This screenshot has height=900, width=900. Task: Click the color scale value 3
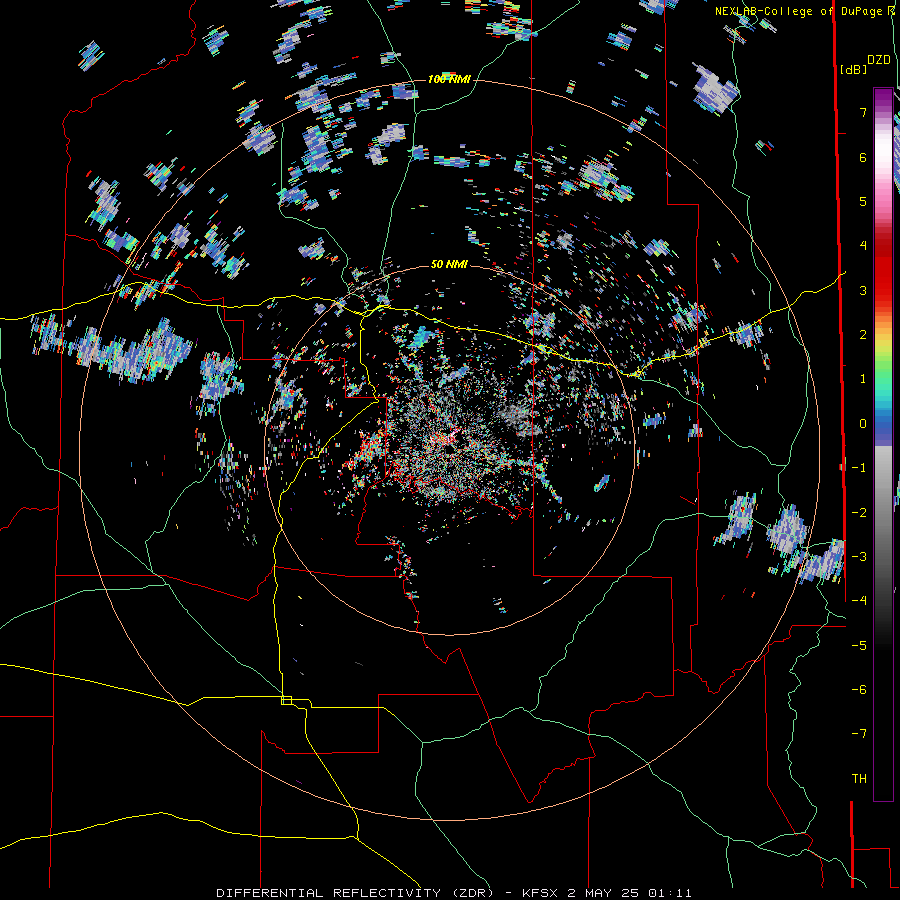click(863, 290)
